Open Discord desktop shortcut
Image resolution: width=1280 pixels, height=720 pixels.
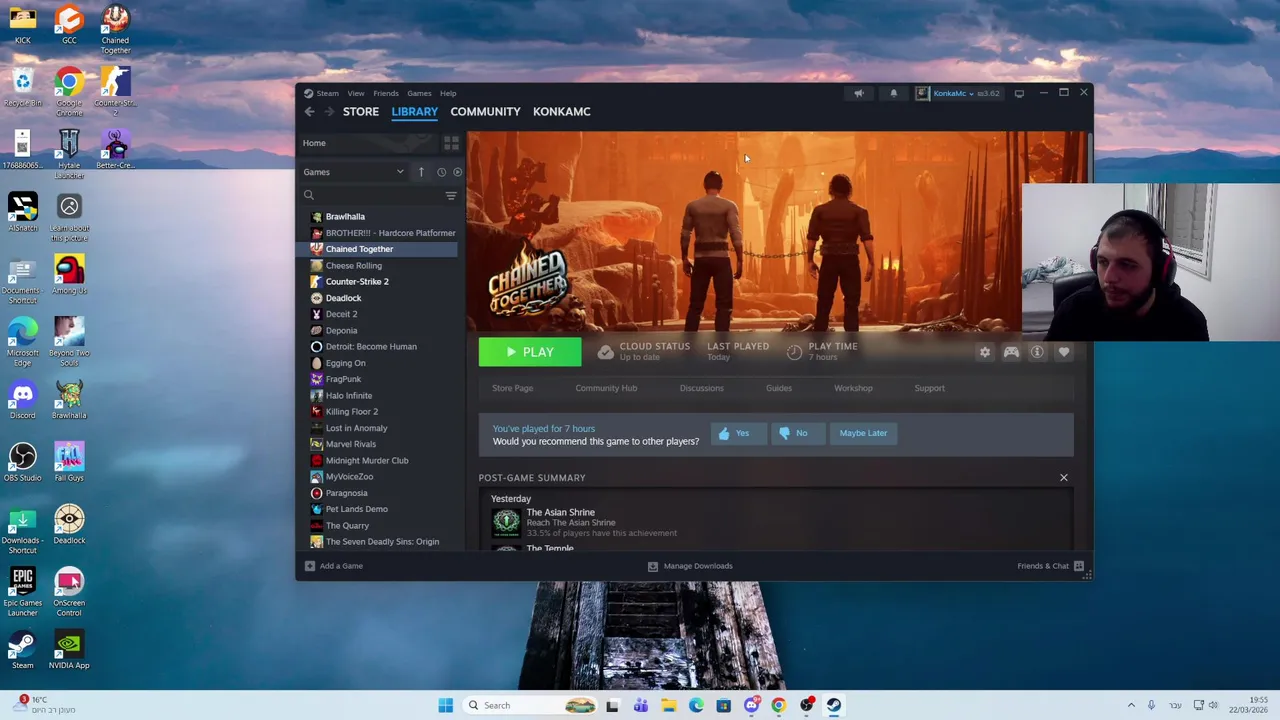pyautogui.click(x=22, y=400)
